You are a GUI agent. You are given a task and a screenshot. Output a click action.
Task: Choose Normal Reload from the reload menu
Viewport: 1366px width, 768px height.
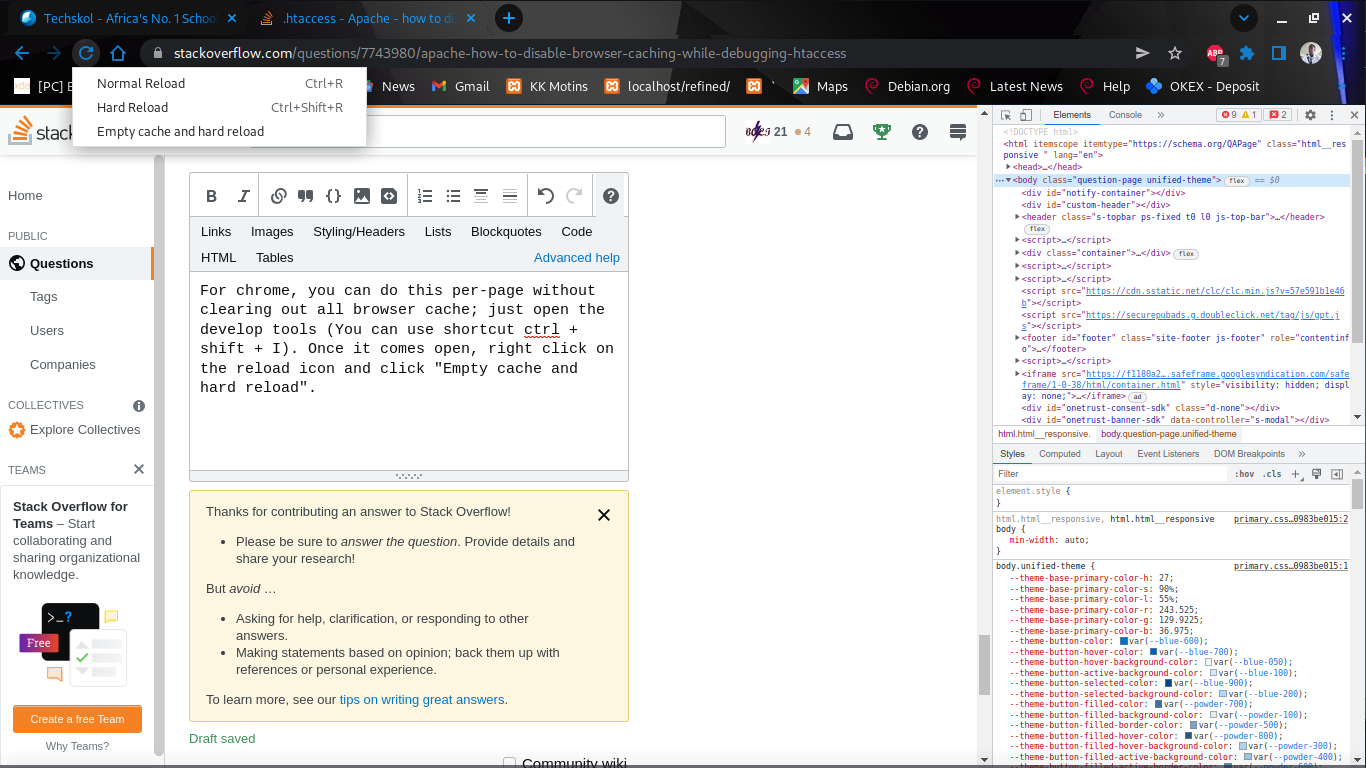click(220, 83)
